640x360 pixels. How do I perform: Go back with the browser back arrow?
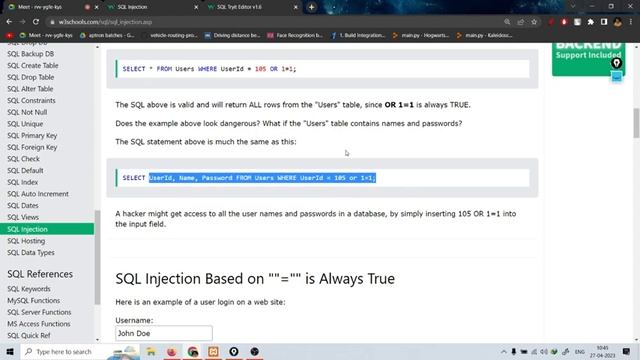point(9,22)
